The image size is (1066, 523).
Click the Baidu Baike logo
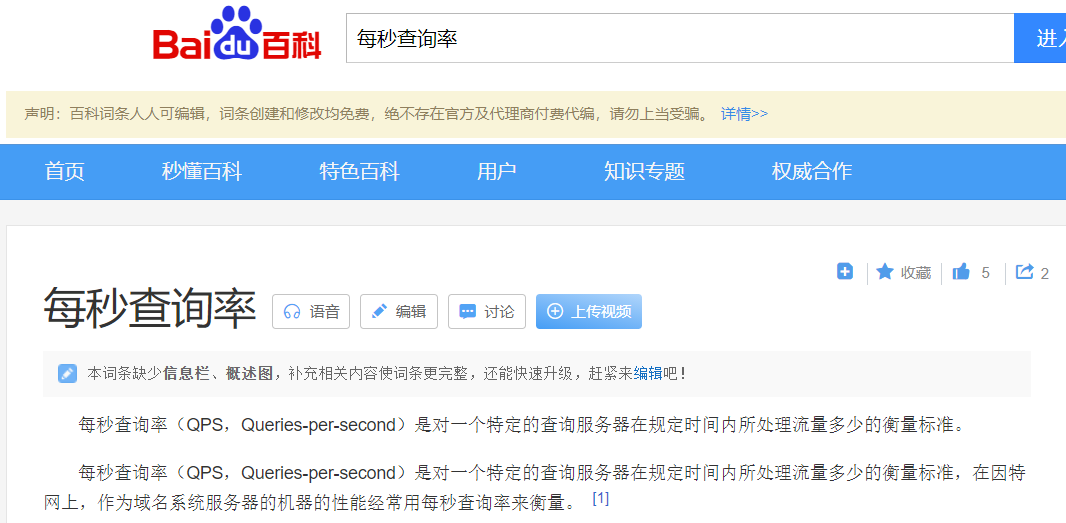click(x=237, y=36)
